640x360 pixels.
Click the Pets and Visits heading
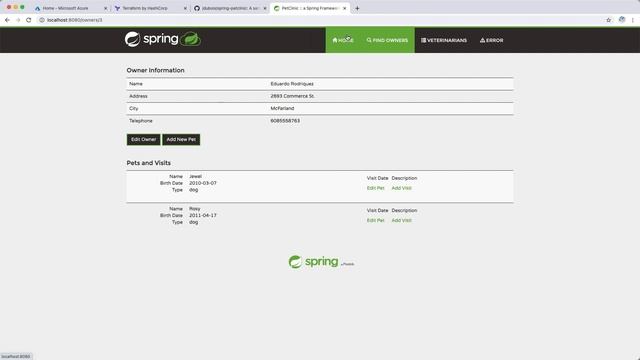[x=149, y=163]
